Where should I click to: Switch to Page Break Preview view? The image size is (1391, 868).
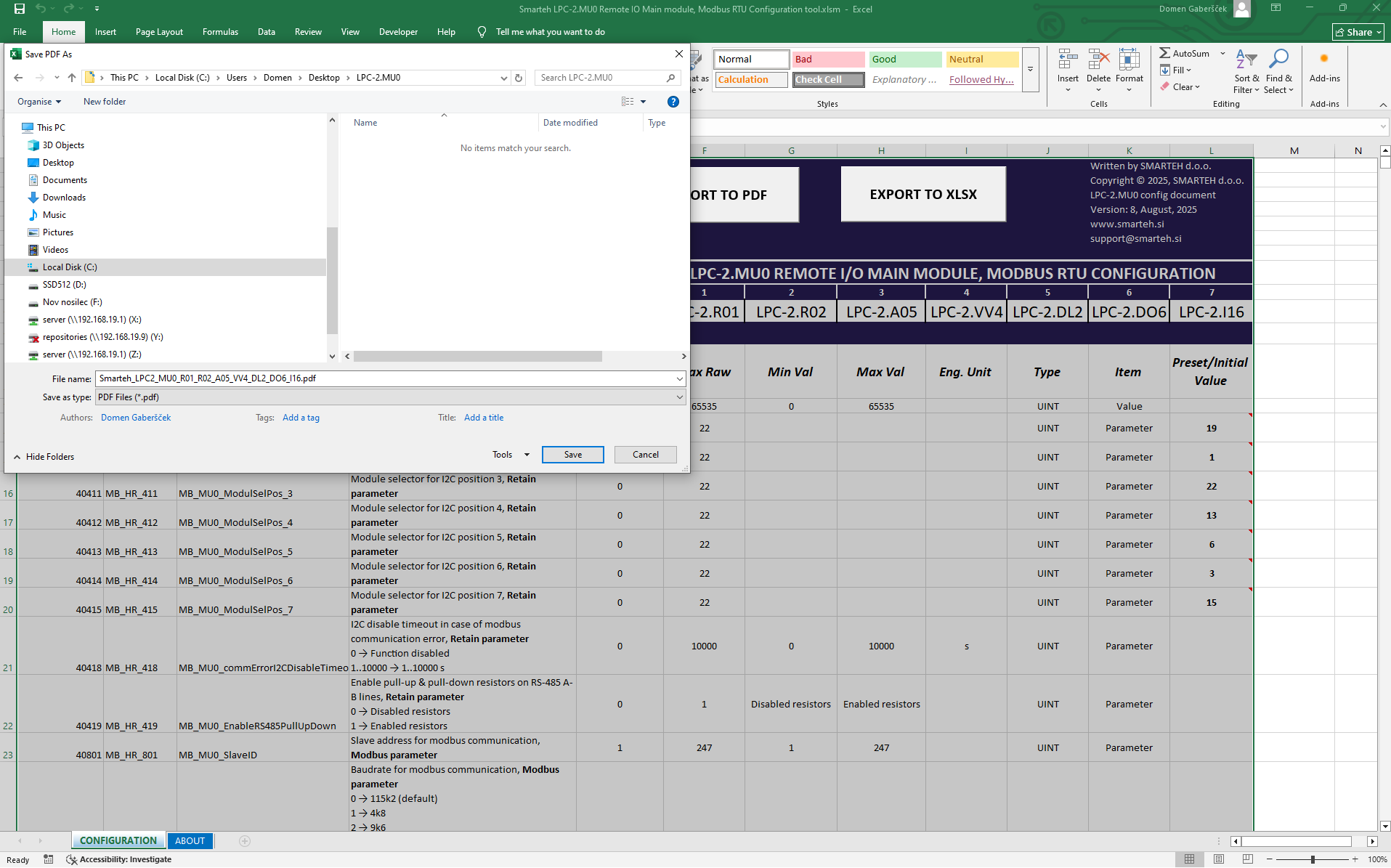1247,859
